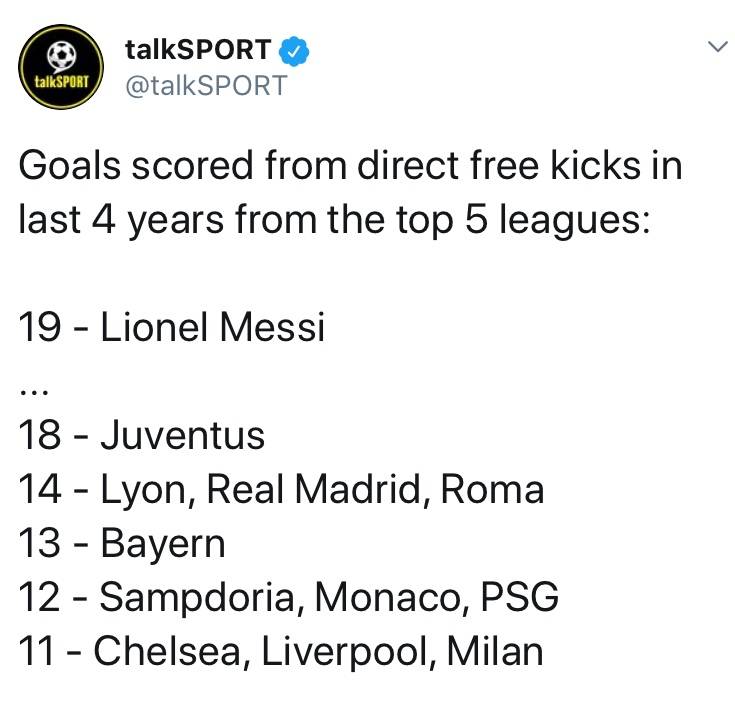Click the 'Goals scored from direct free kicks' line

350,165
